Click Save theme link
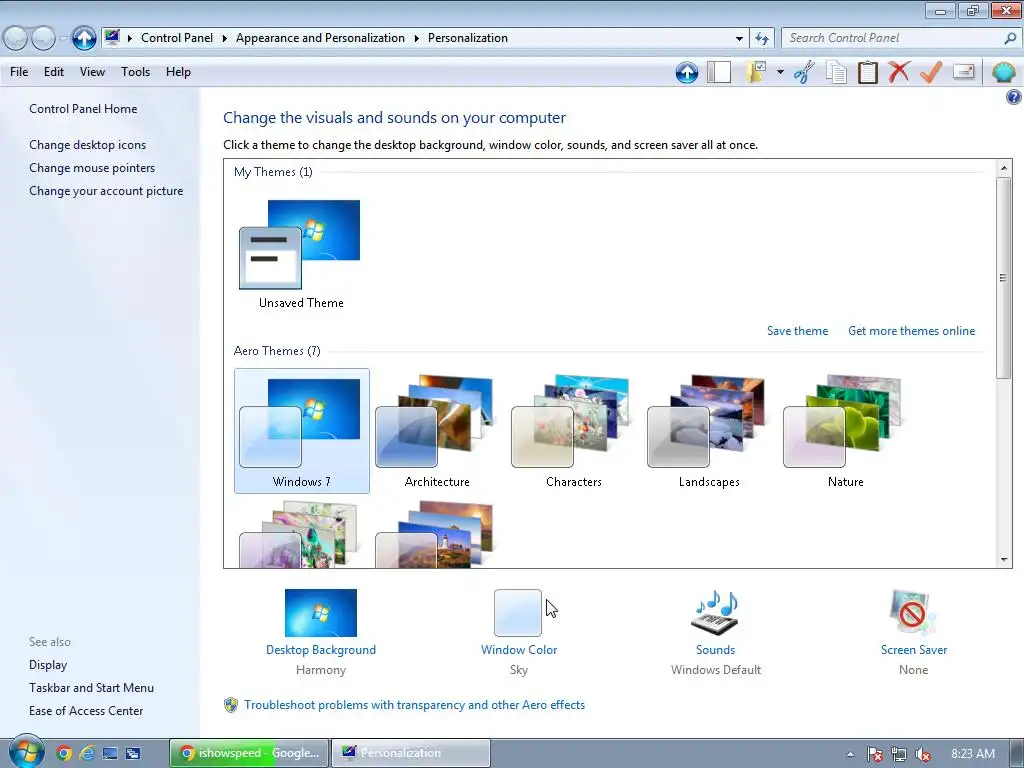 pos(797,331)
